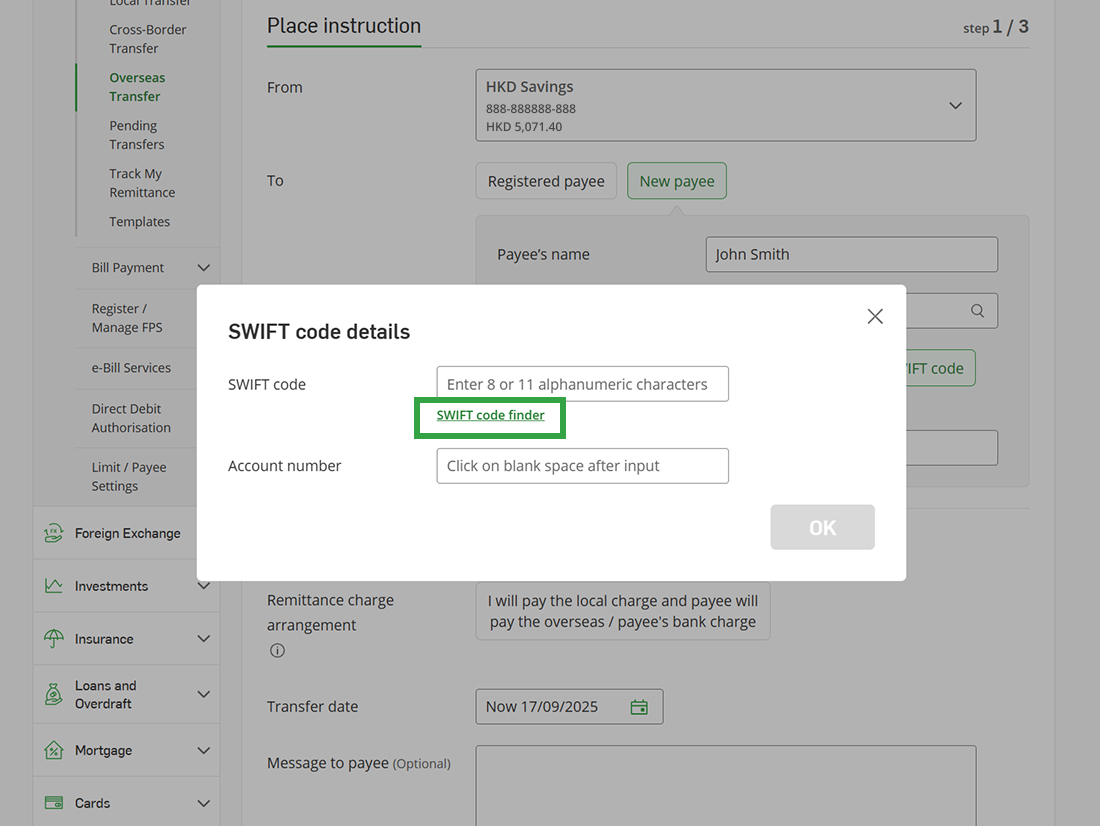1100x826 pixels.
Task: Expand the Cards menu chevron
Action: click(x=204, y=802)
